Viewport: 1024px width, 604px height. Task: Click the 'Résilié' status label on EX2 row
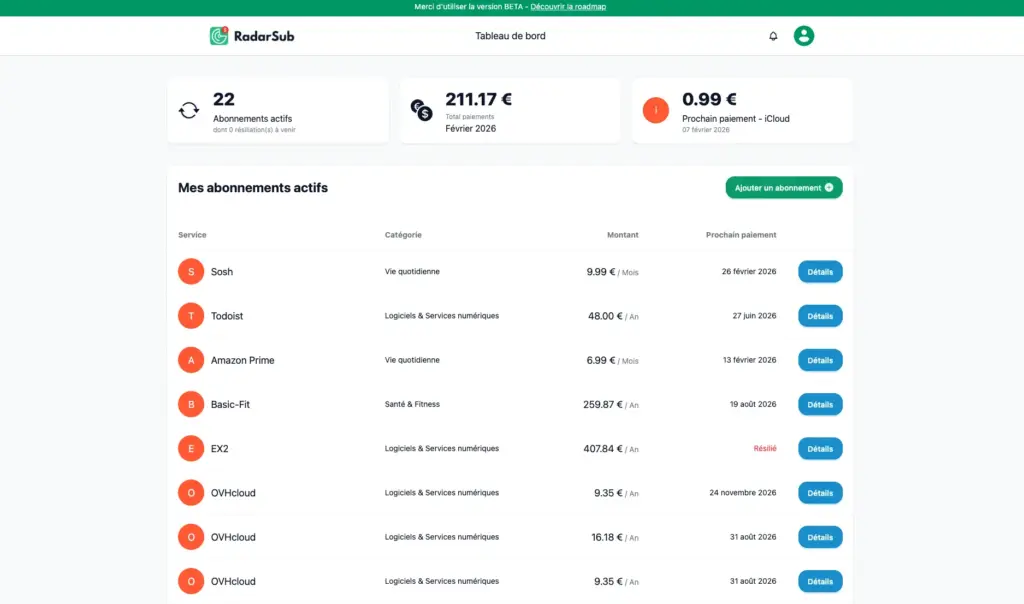click(766, 448)
